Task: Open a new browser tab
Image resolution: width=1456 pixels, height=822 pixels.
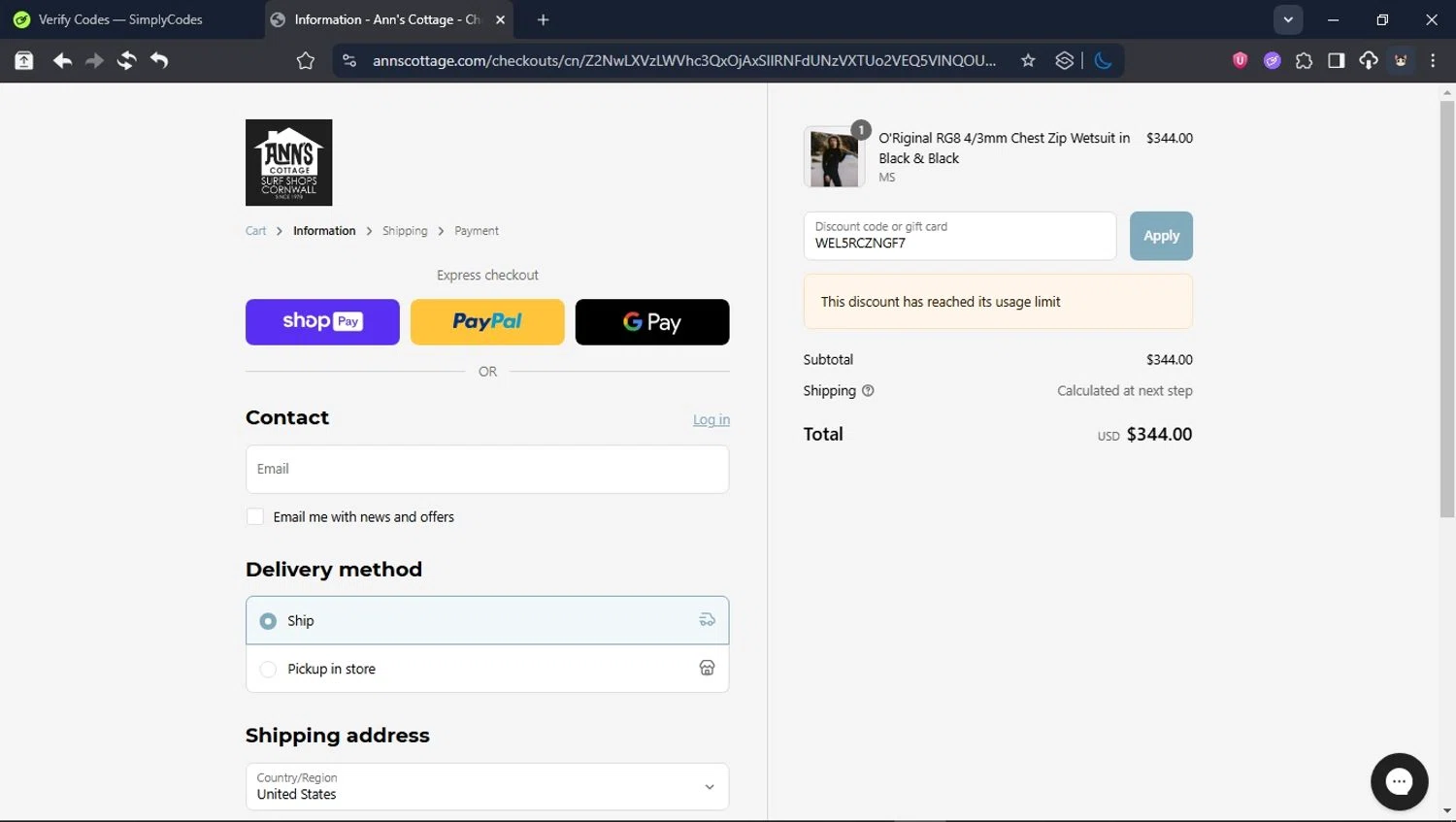Action: click(x=543, y=19)
